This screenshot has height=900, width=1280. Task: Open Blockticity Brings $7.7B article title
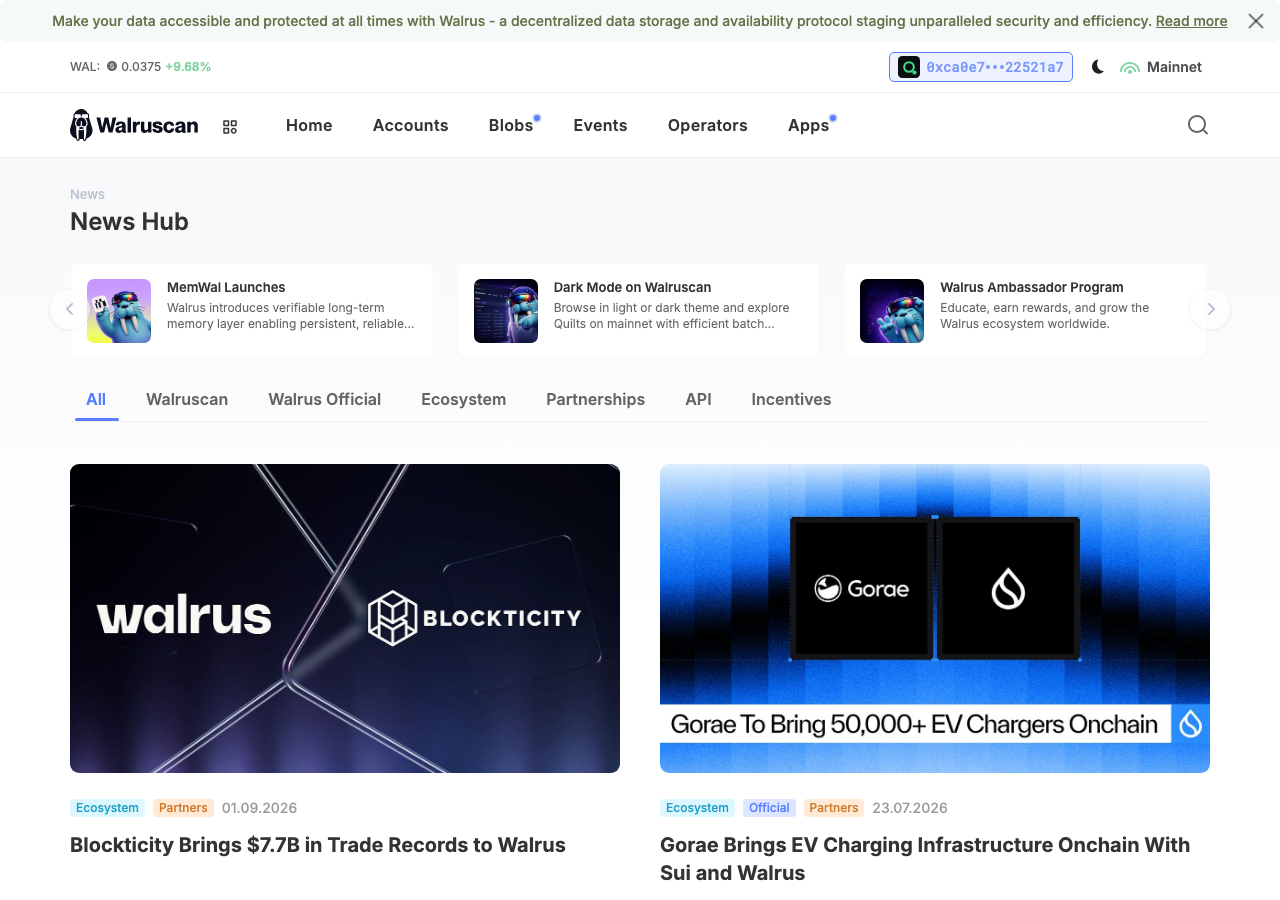coord(318,845)
